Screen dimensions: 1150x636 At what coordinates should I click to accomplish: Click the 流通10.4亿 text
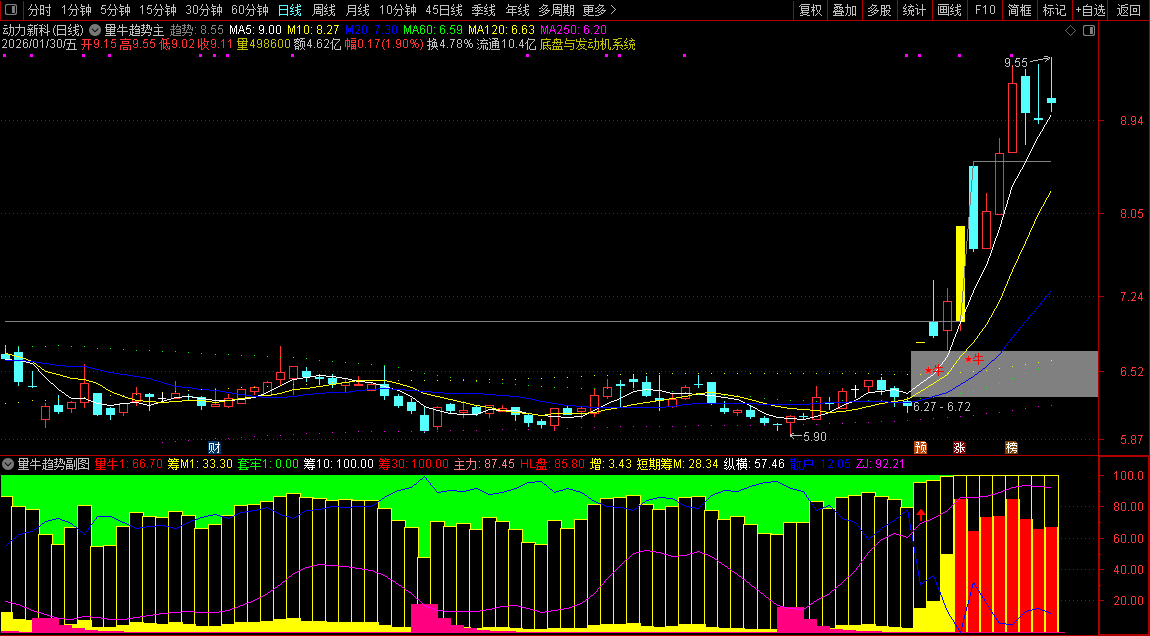pyautogui.click(x=506, y=44)
